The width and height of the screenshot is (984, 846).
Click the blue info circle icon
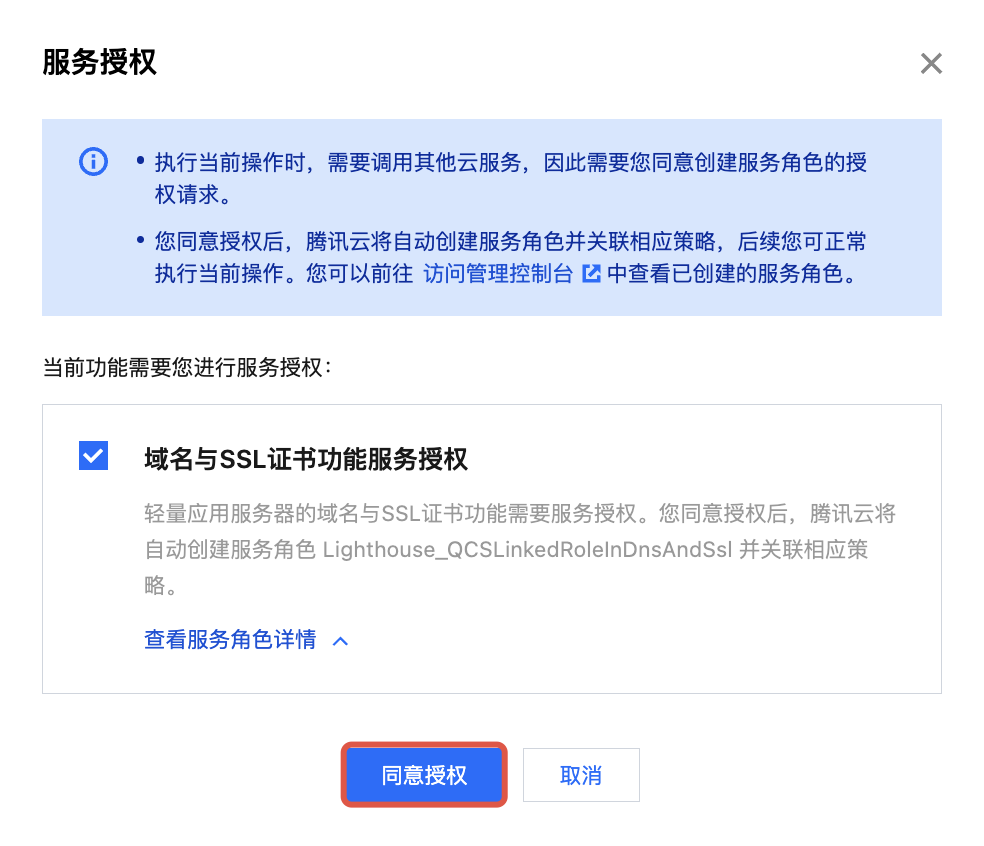click(x=94, y=162)
